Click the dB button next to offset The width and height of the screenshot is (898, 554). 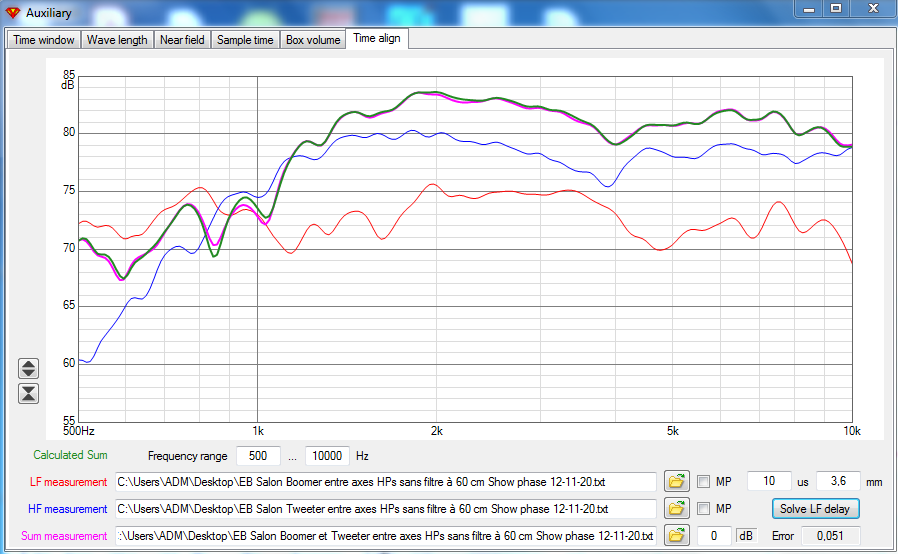(746, 536)
